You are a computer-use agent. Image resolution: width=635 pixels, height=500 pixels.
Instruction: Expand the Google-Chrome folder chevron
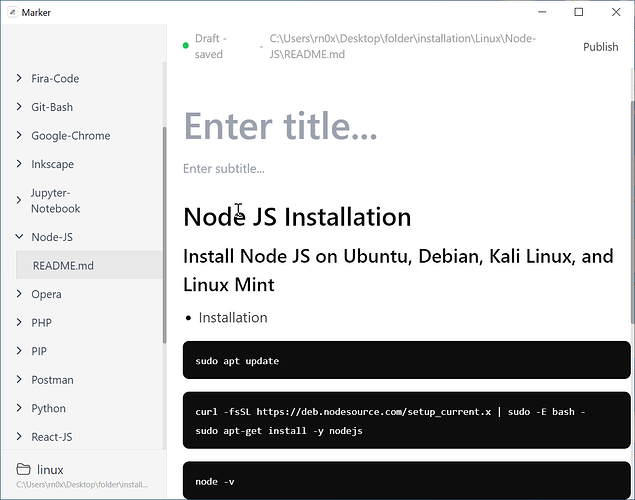19,135
